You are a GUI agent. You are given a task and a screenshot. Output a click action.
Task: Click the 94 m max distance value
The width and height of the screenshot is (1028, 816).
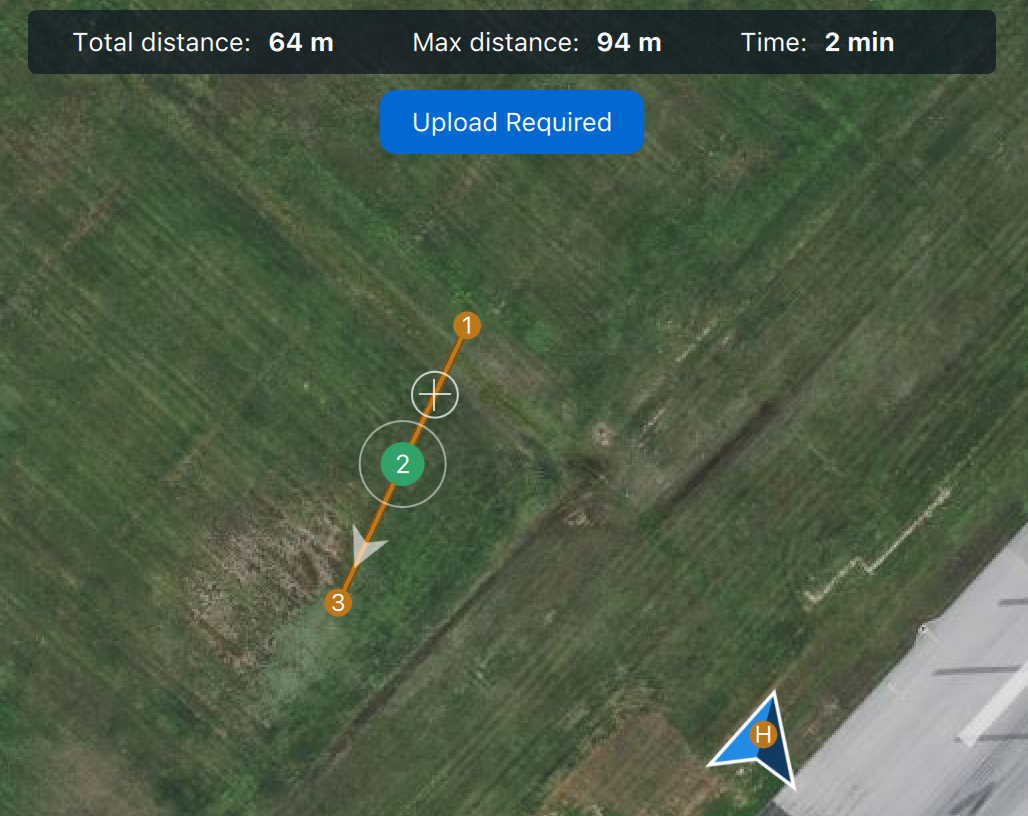(629, 43)
